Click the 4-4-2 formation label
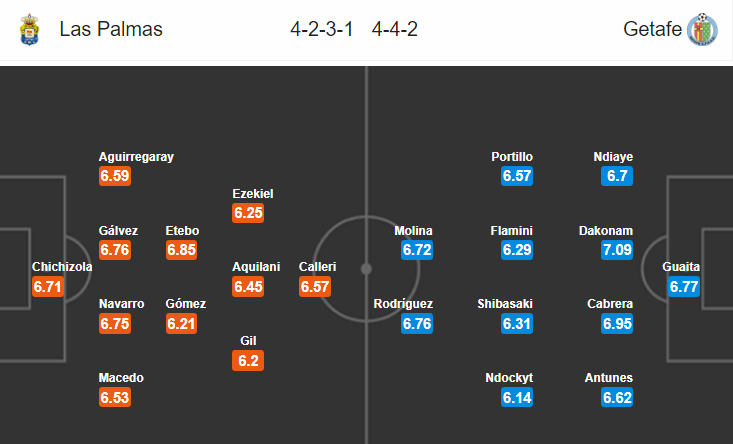The image size is (733, 444). [395, 29]
